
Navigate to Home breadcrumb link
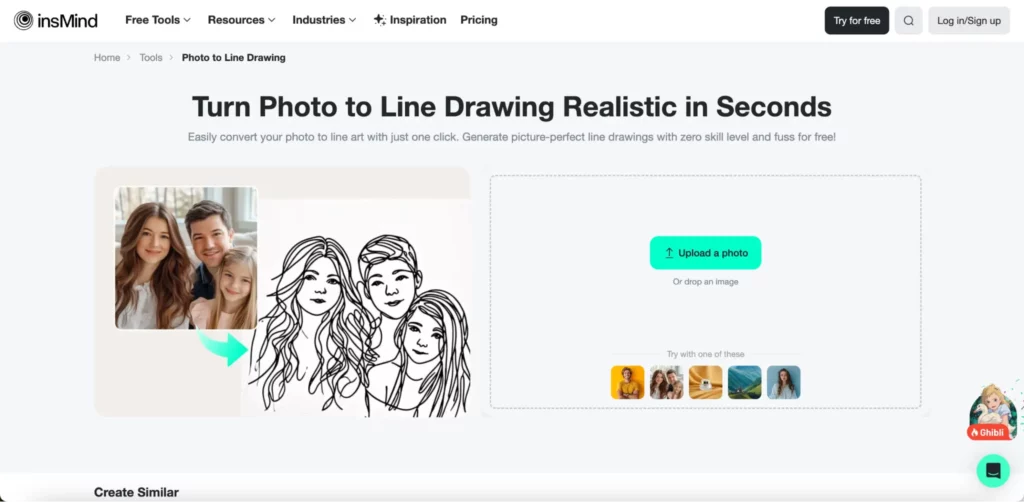[107, 58]
